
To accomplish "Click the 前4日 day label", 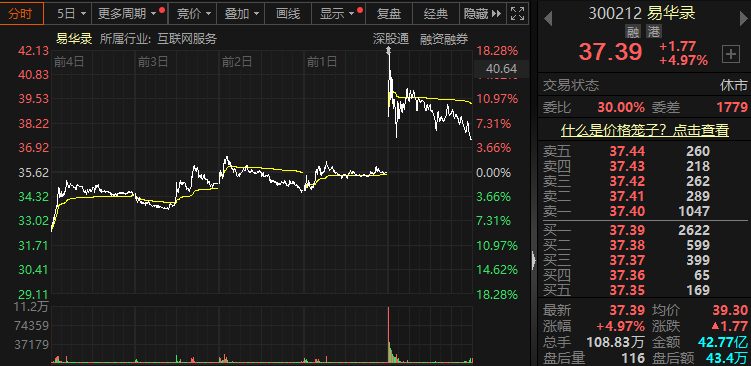I will click(x=69, y=61).
